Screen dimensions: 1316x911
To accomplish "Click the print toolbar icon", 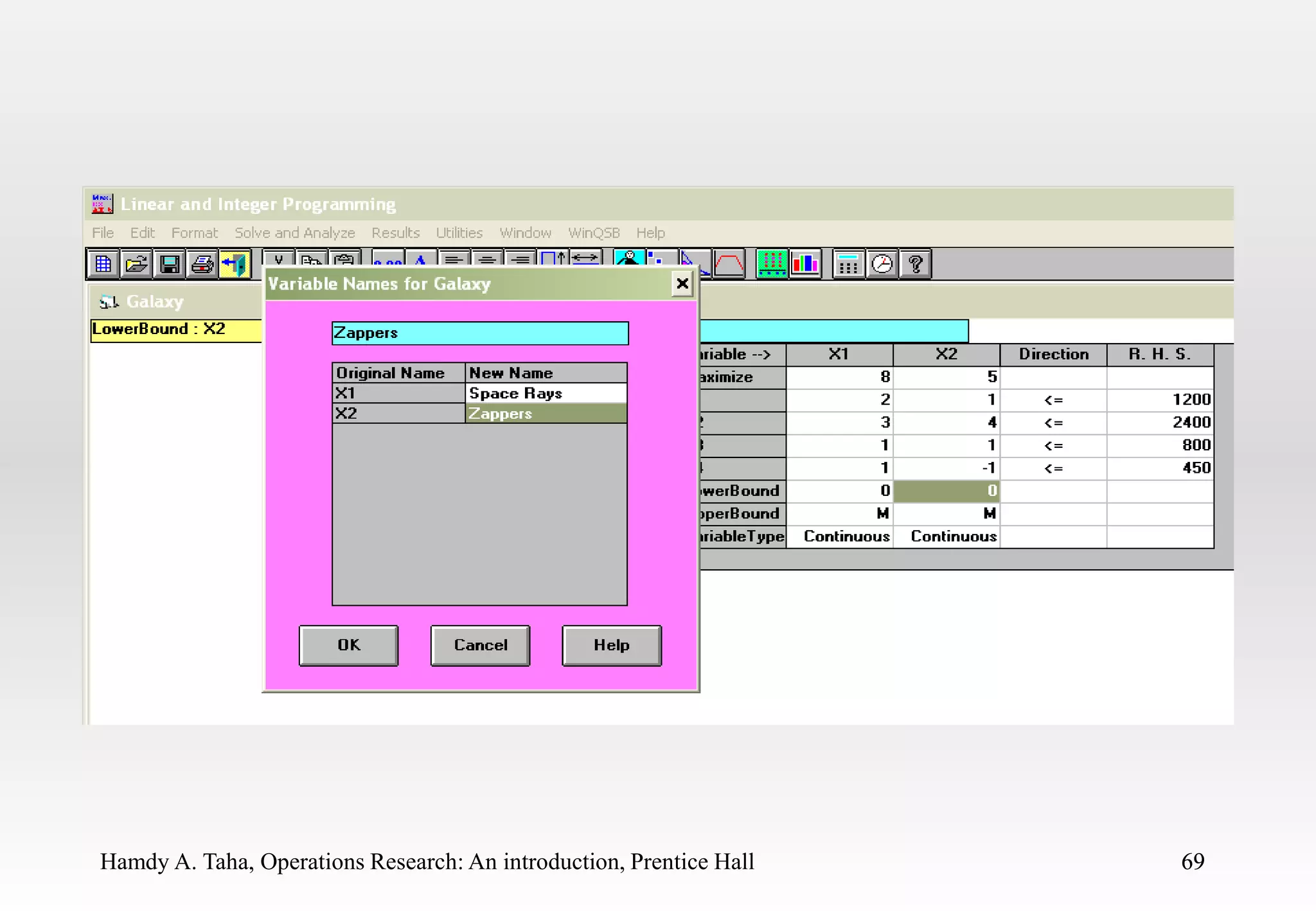I will click(x=203, y=264).
